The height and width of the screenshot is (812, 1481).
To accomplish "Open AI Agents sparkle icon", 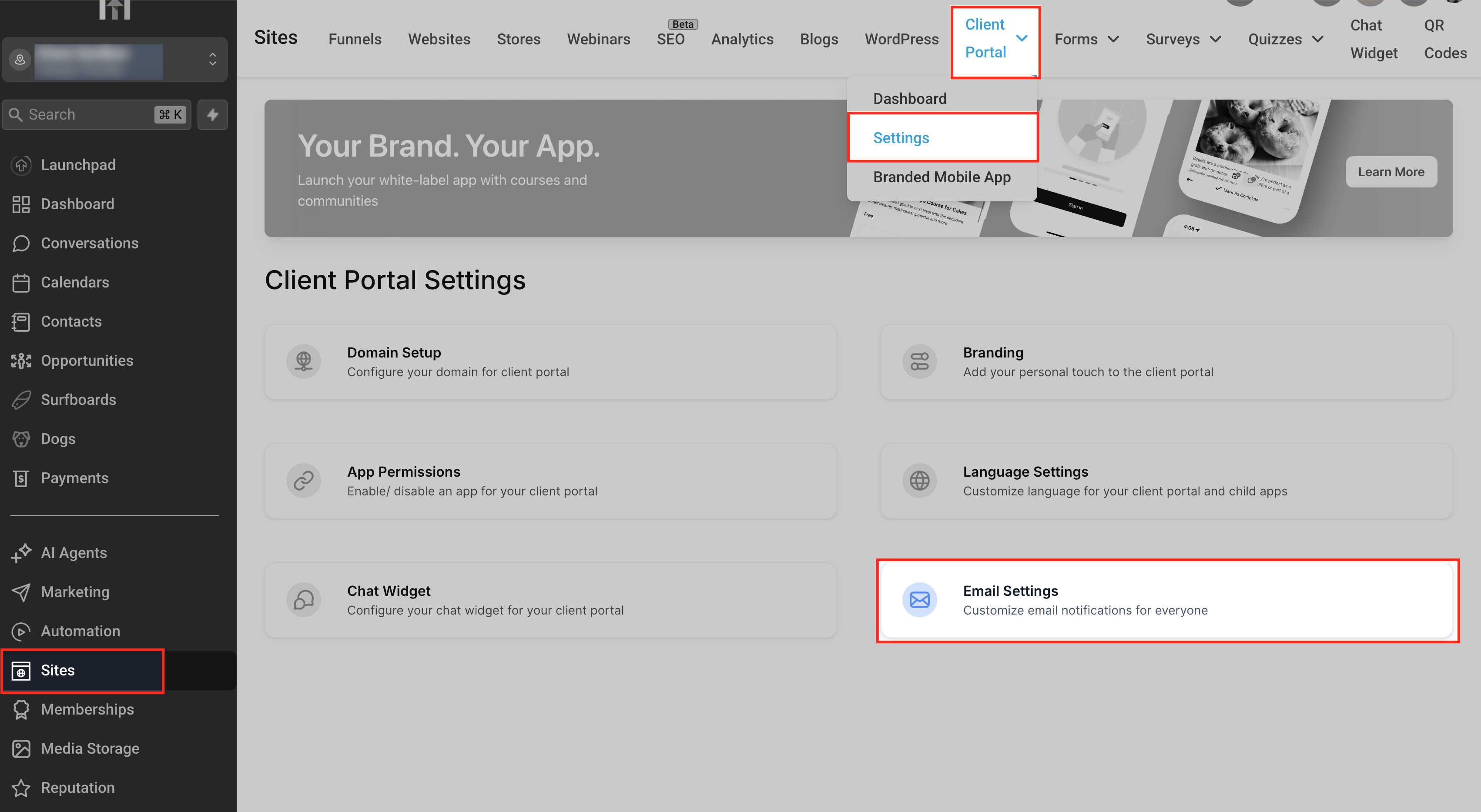I will click(21, 553).
